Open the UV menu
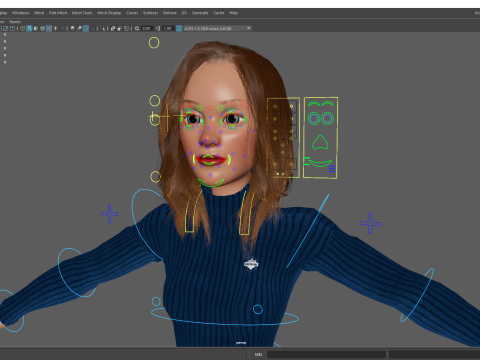Viewport: 480px width, 360px height. [x=184, y=13]
